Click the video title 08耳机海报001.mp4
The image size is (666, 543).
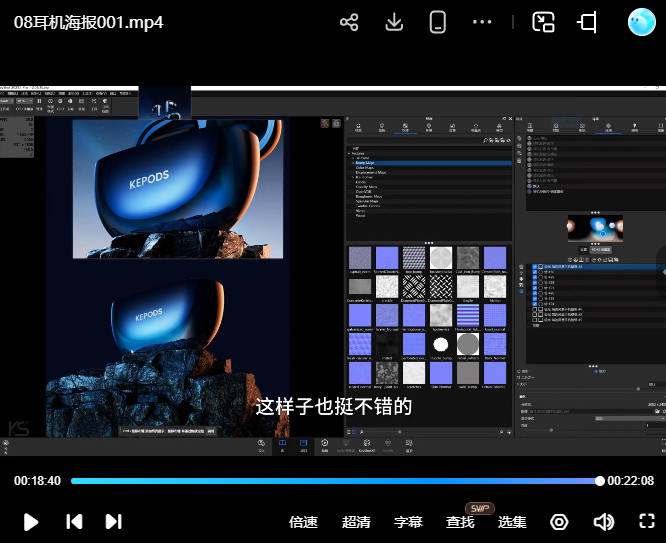88,23
